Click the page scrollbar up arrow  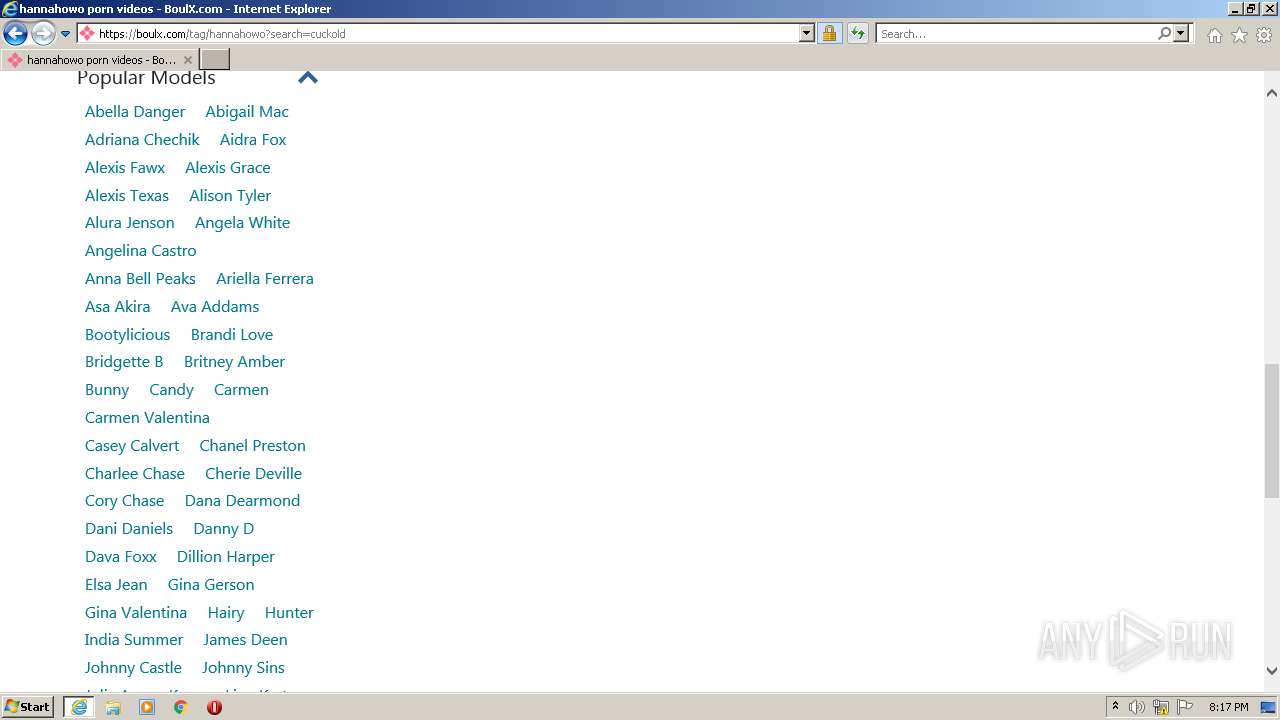click(x=1272, y=93)
